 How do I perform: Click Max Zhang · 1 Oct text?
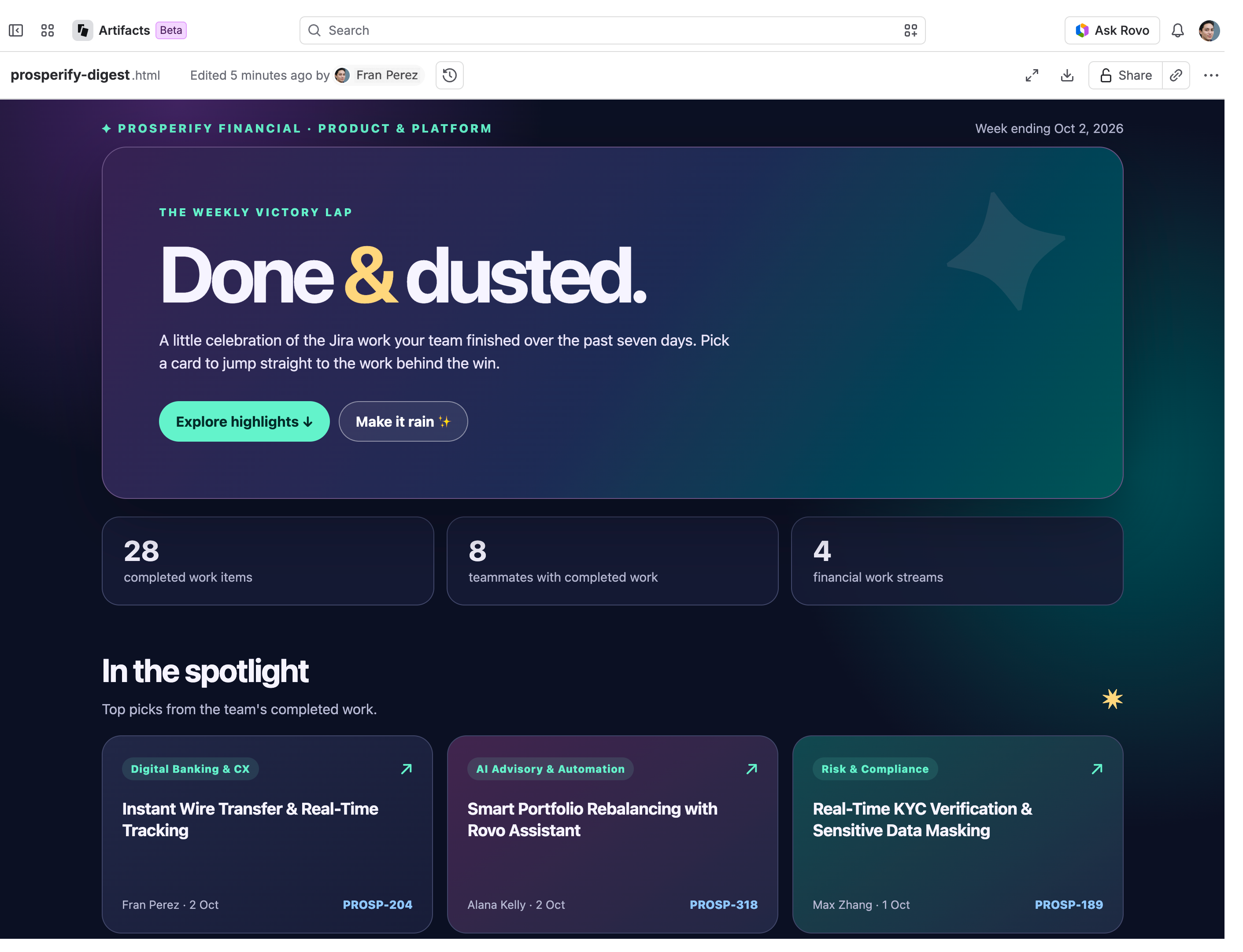click(x=861, y=904)
